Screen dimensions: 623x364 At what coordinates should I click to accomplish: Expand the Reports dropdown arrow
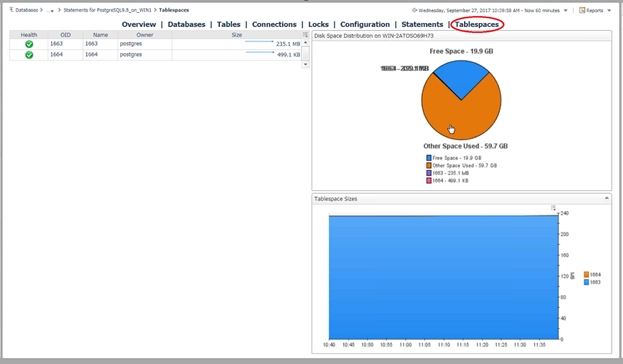[609, 11]
